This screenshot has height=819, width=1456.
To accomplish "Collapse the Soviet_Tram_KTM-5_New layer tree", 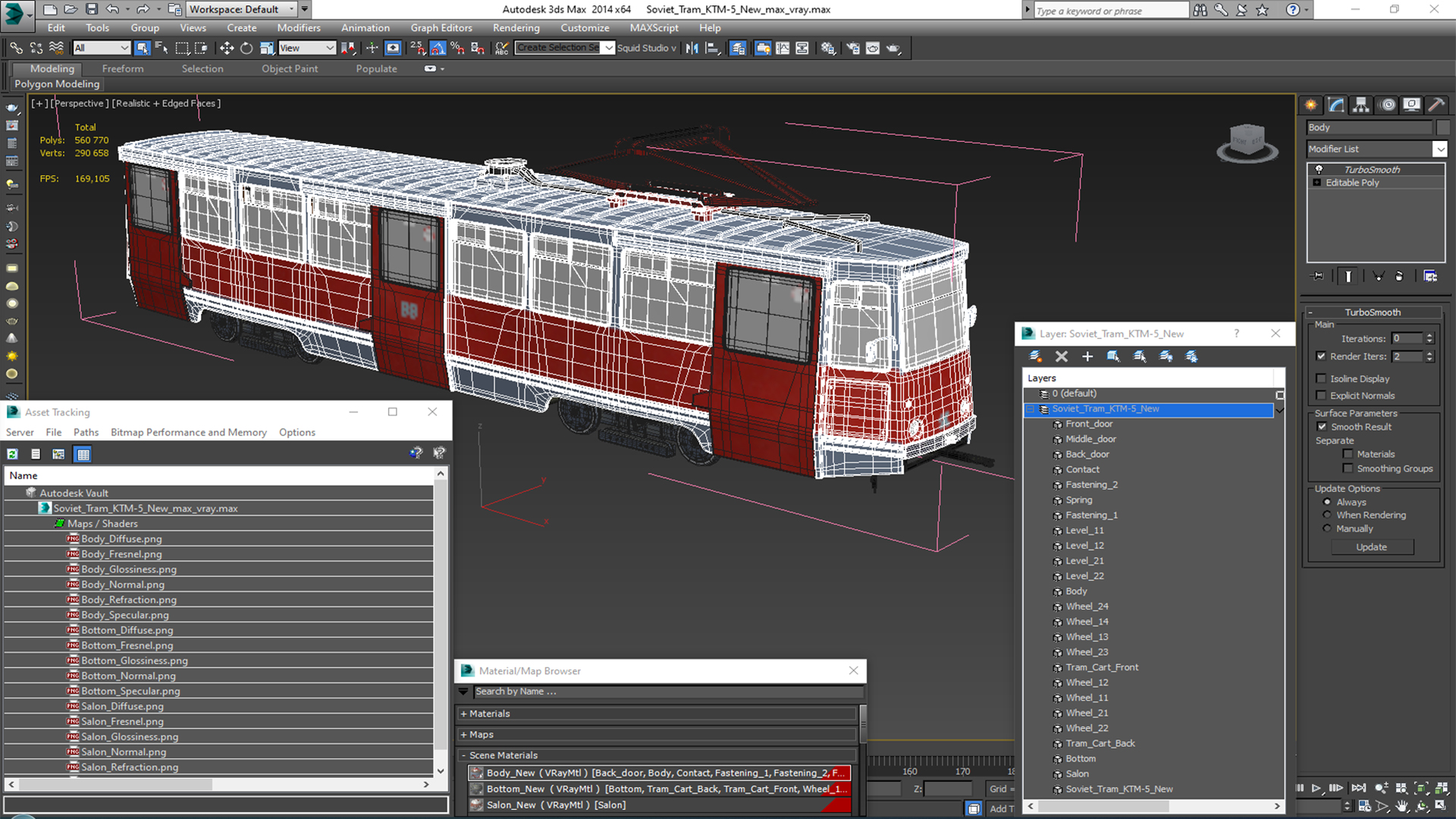I will [x=1030, y=409].
